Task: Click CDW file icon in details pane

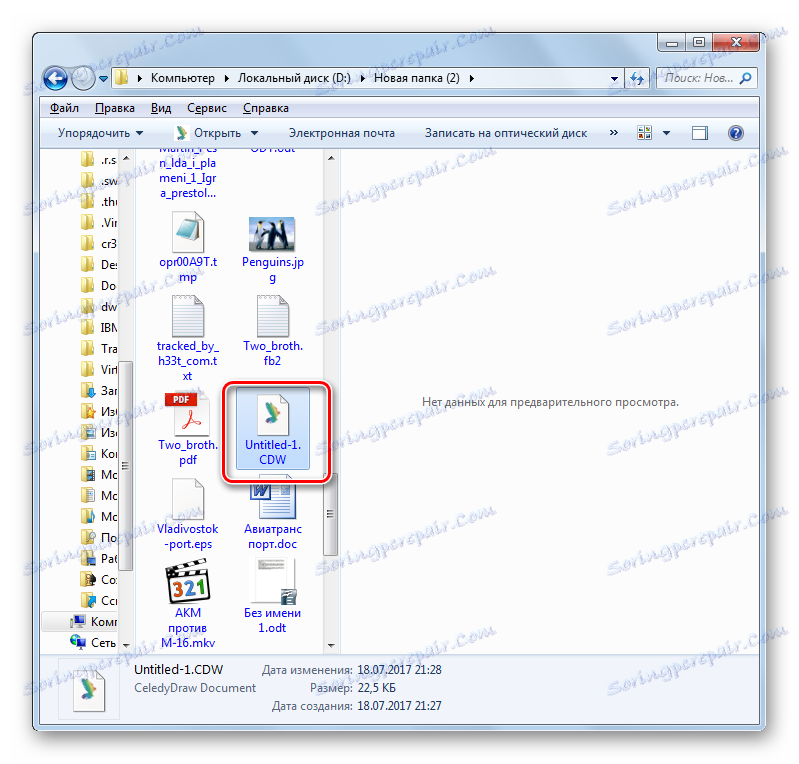Action: [x=89, y=691]
